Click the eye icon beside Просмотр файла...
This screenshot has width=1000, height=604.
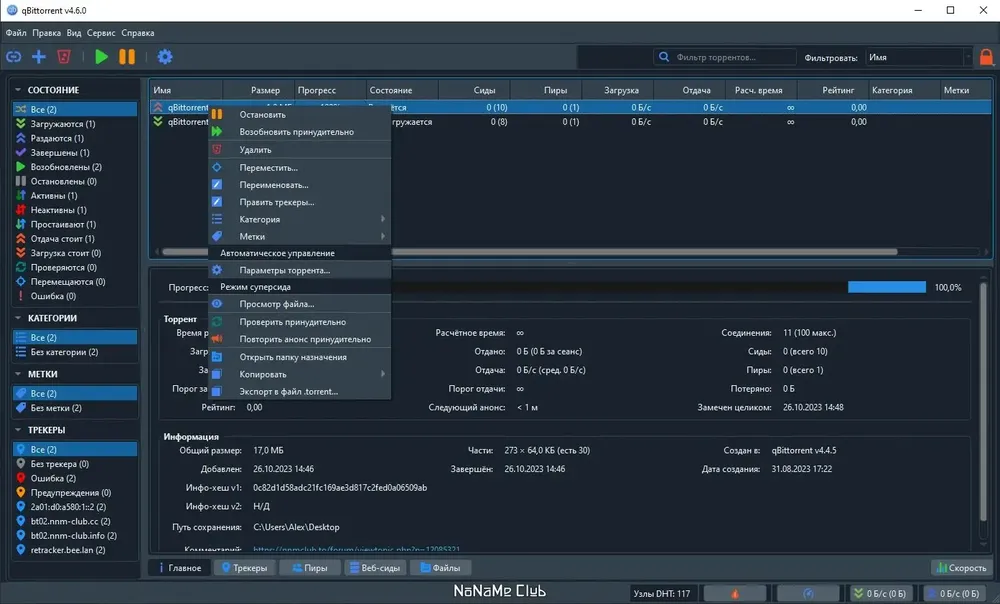coord(217,304)
